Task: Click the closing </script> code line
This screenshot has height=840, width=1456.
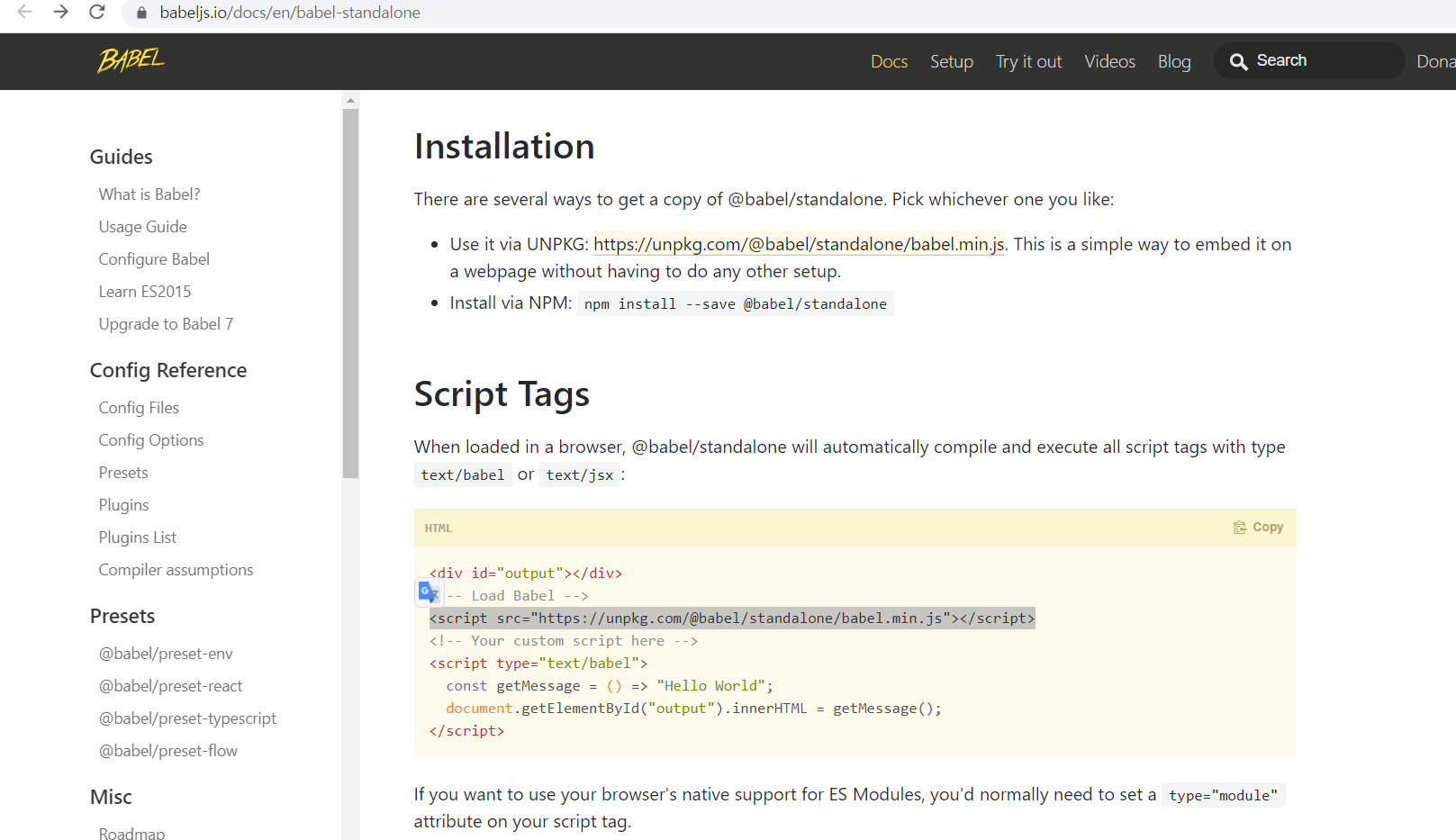Action: (466, 731)
